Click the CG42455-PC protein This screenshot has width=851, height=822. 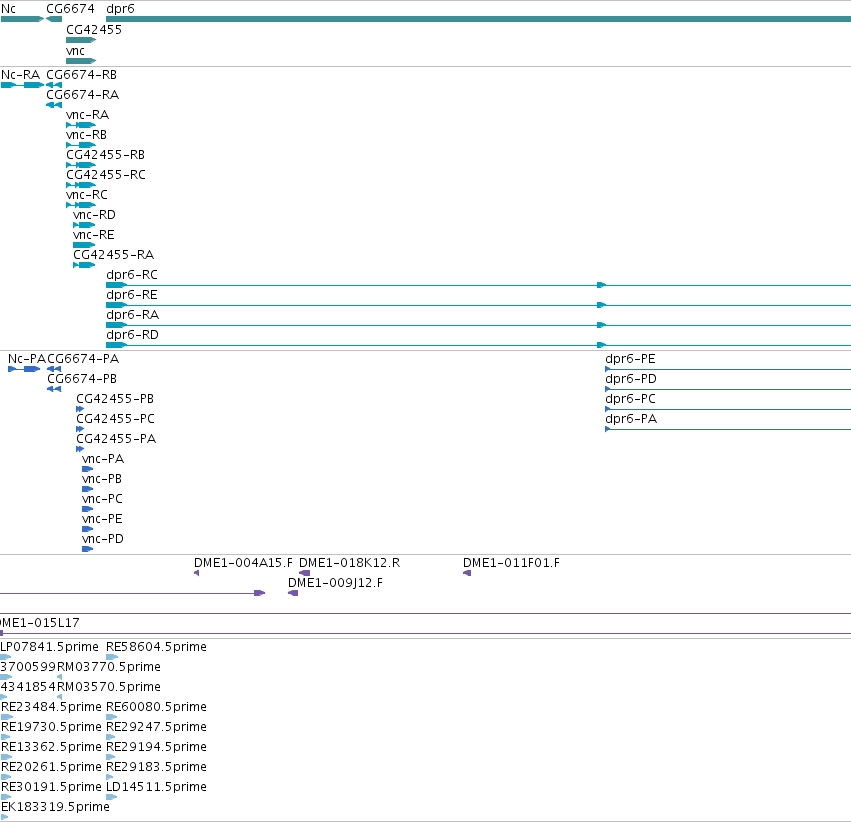click(80, 429)
